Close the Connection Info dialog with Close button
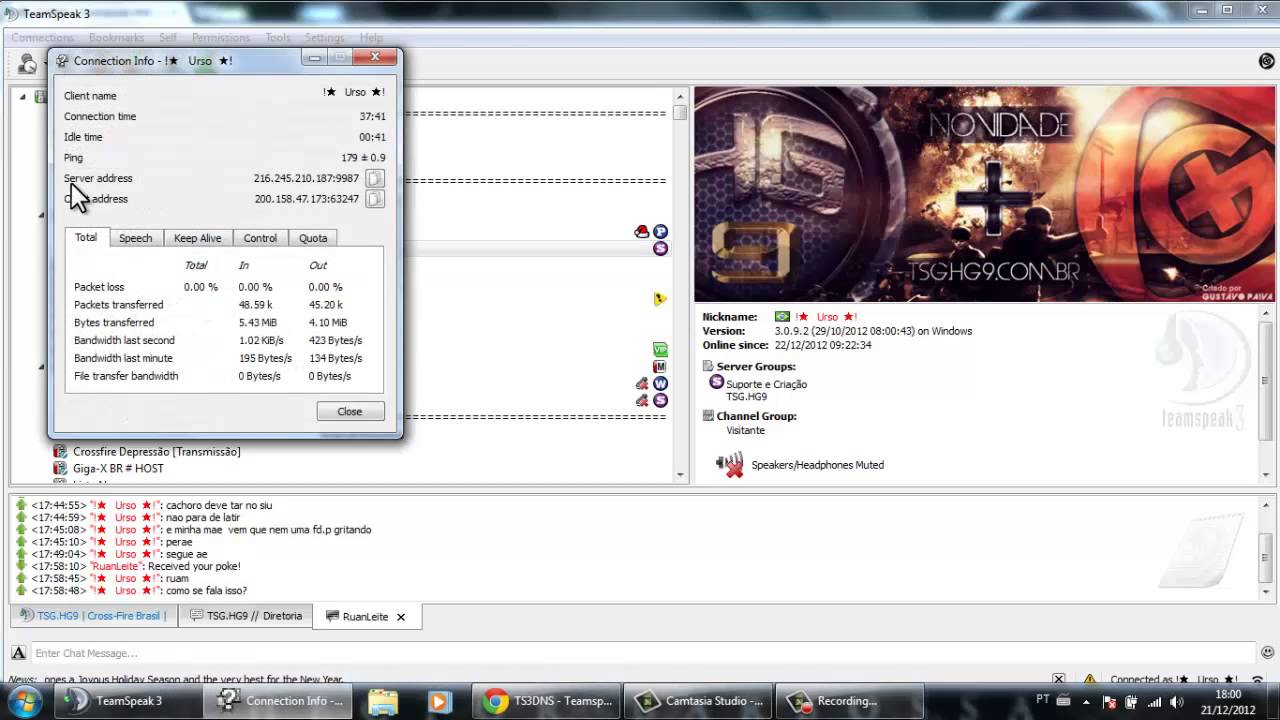Image resolution: width=1280 pixels, height=720 pixels. pyautogui.click(x=350, y=411)
